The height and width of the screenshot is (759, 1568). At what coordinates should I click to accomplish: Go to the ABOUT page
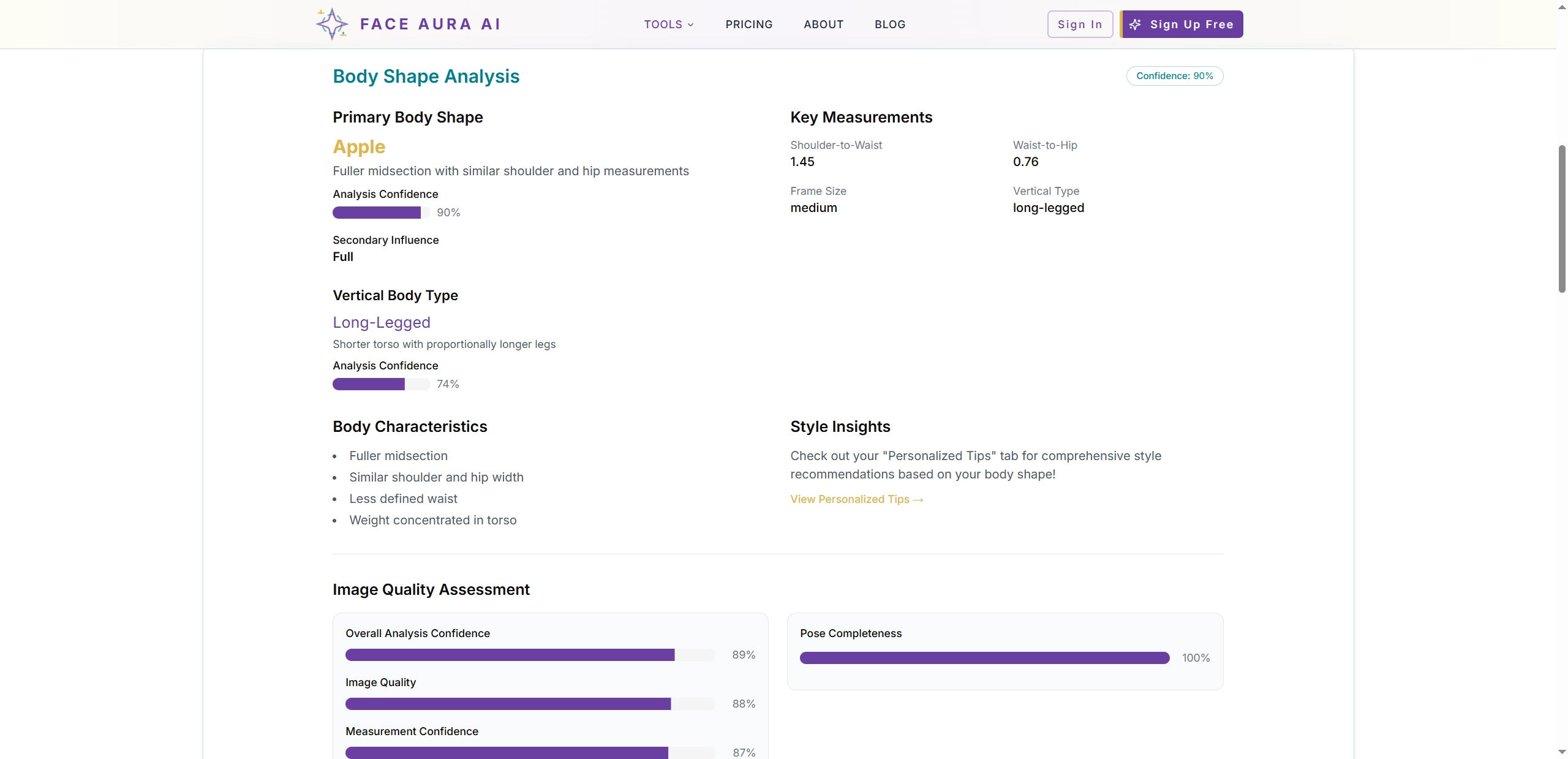[x=823, y=25]
